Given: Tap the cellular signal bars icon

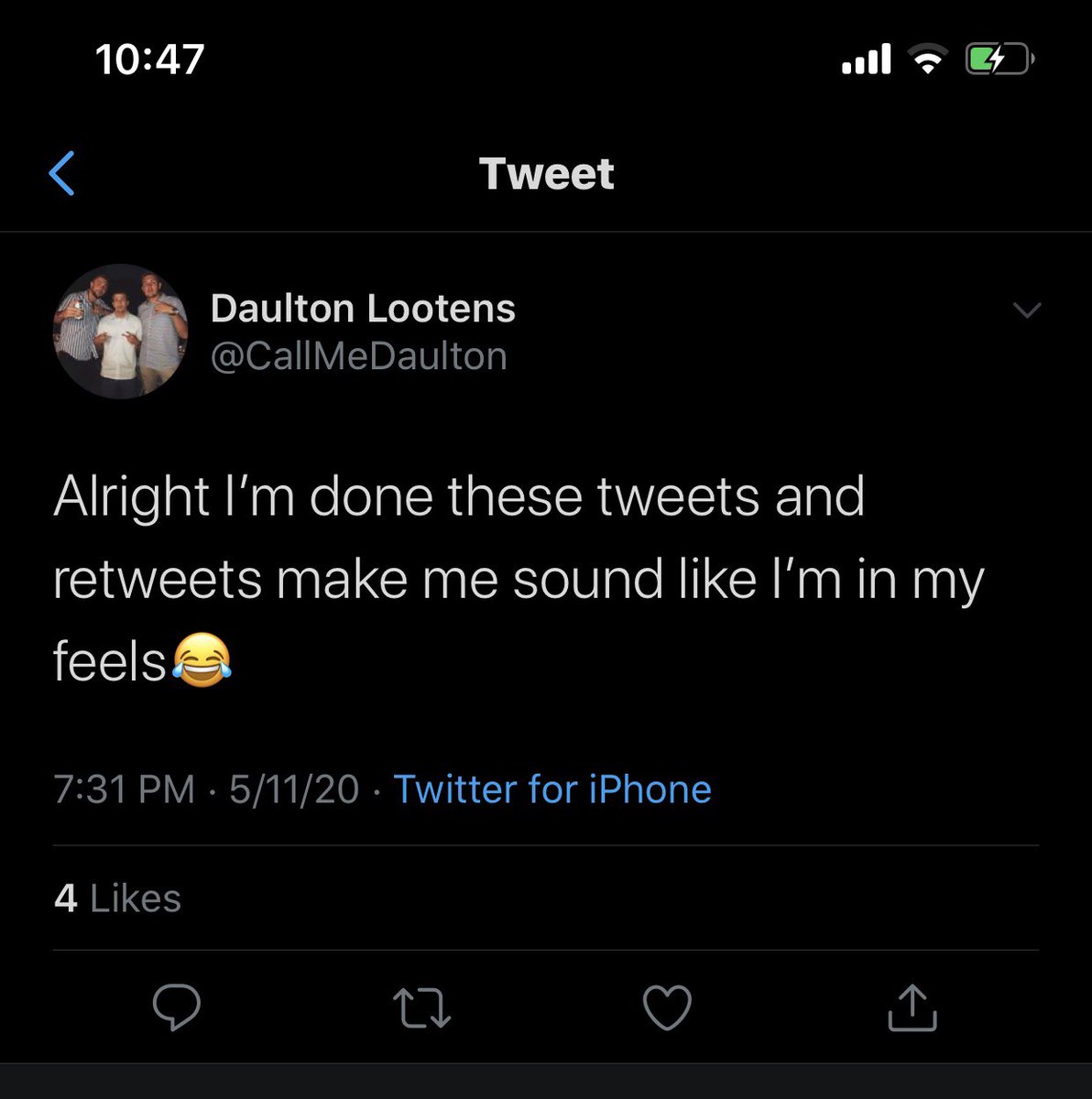Looking at the screenshot, I should click(x=866, y=60).
